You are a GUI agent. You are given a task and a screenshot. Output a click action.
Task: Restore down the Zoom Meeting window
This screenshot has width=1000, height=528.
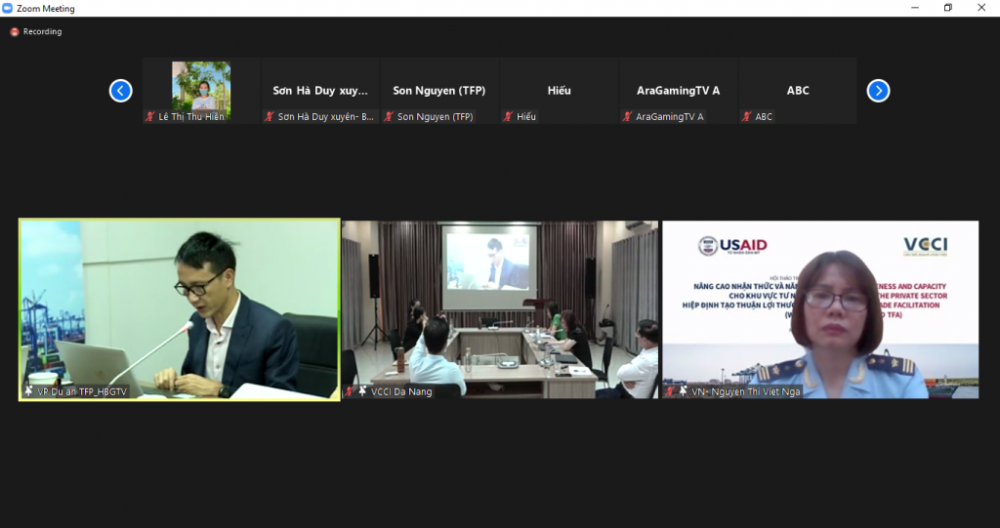(947, 8)
